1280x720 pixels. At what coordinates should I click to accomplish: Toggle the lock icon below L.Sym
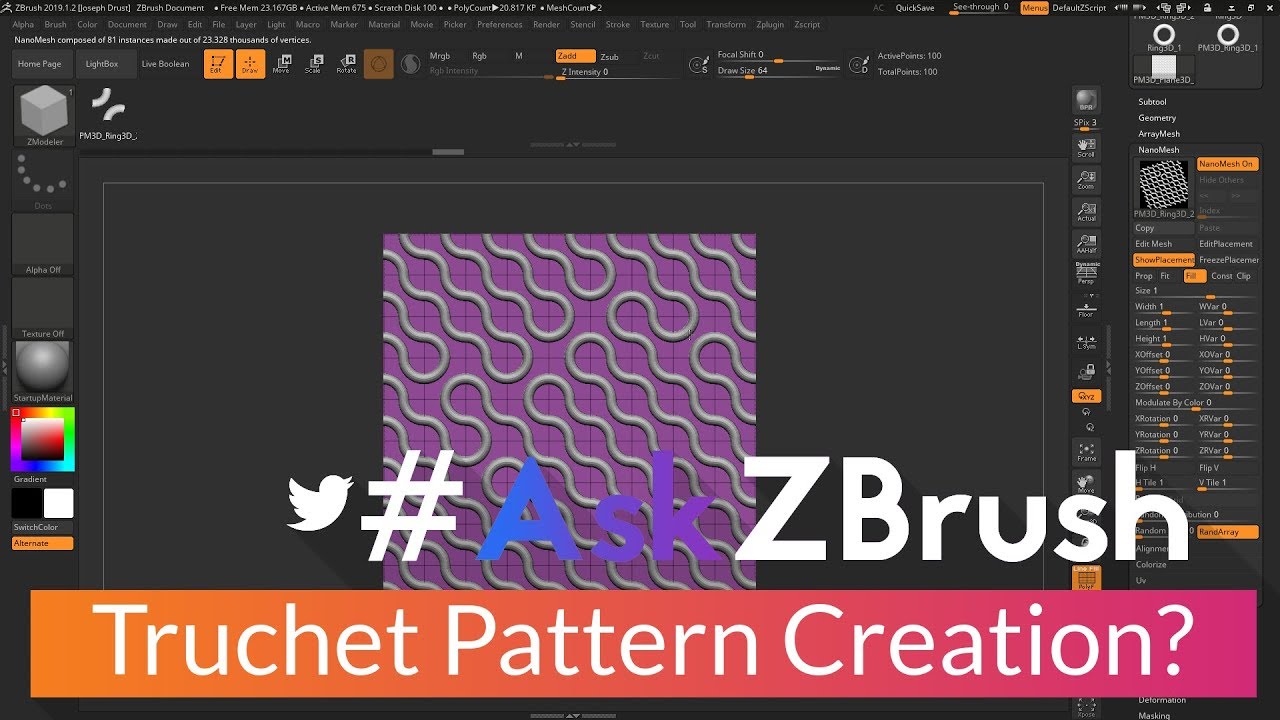(x=1086, y=372)
